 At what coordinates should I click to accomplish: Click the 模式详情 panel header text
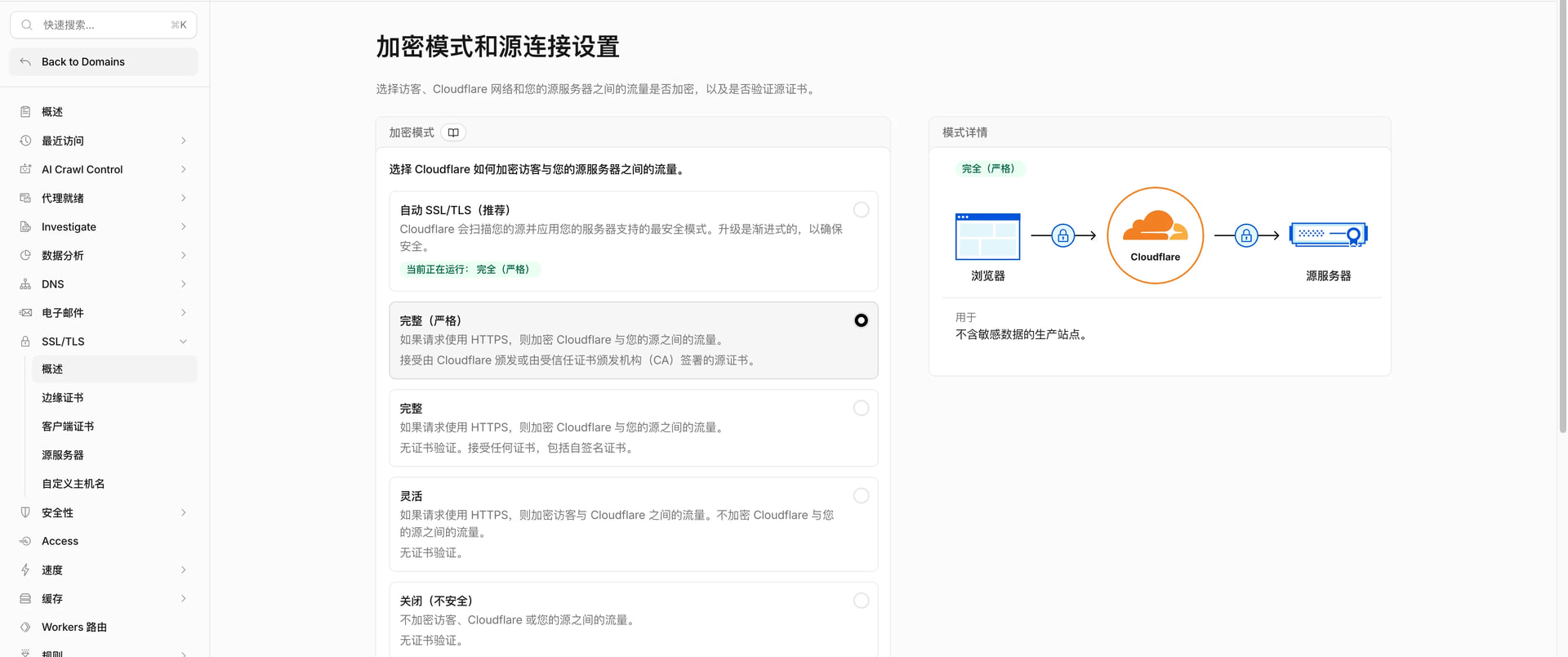pos(964,132)
